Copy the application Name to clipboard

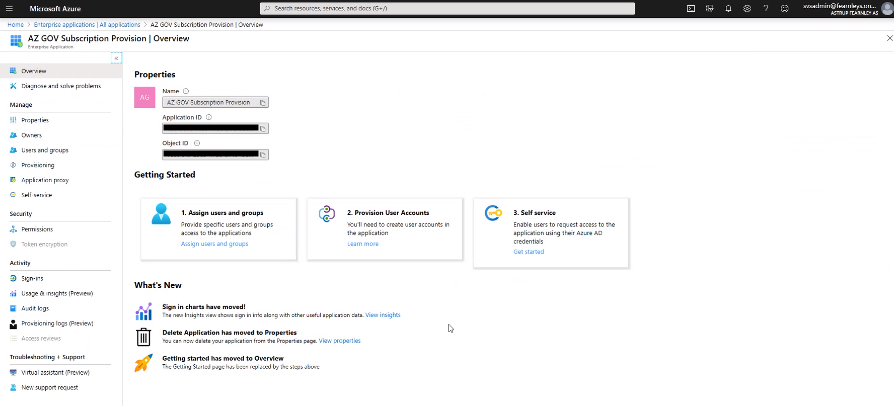tap(263, 103)
